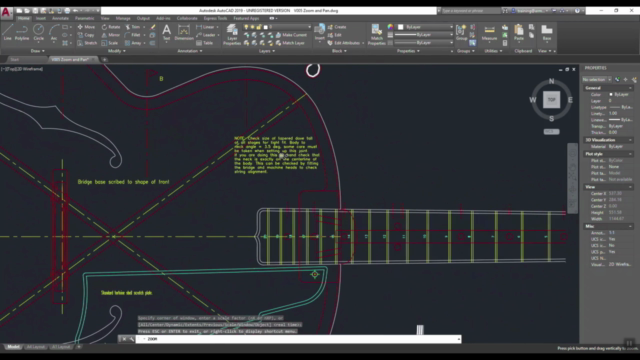
Task: Click the Make Current layer button
Action: pos(291,35)
